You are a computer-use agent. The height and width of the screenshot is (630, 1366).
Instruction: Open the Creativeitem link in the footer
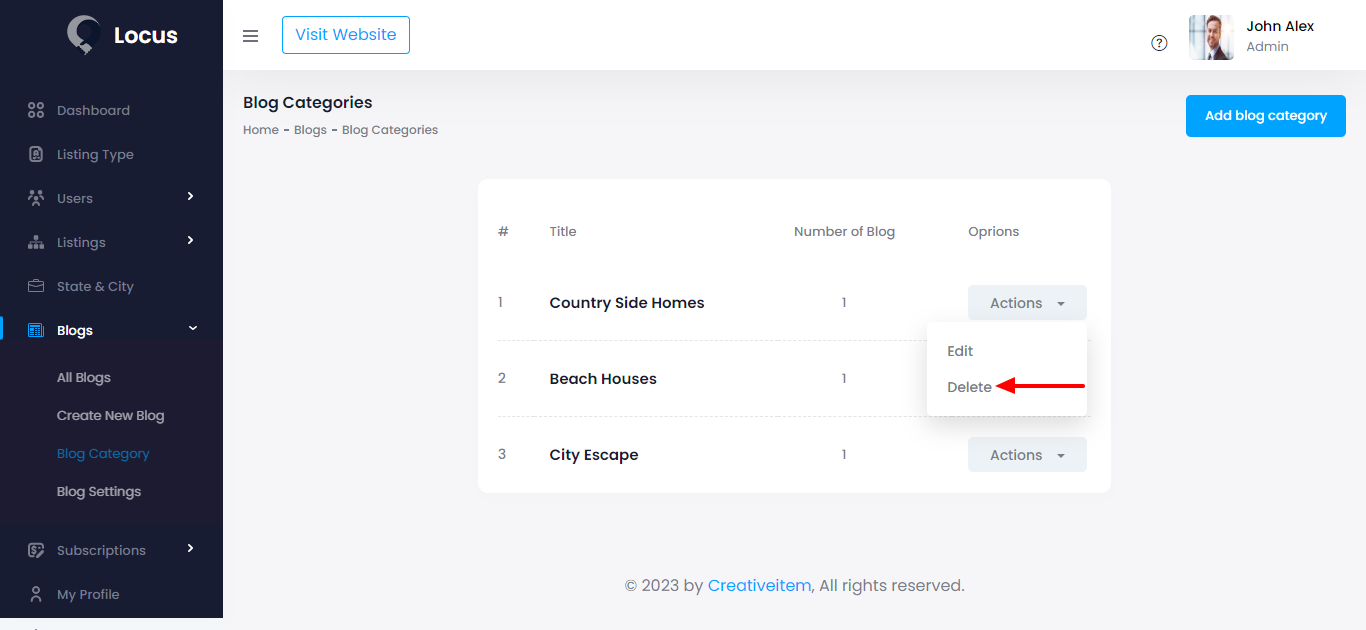click(759, 585)
